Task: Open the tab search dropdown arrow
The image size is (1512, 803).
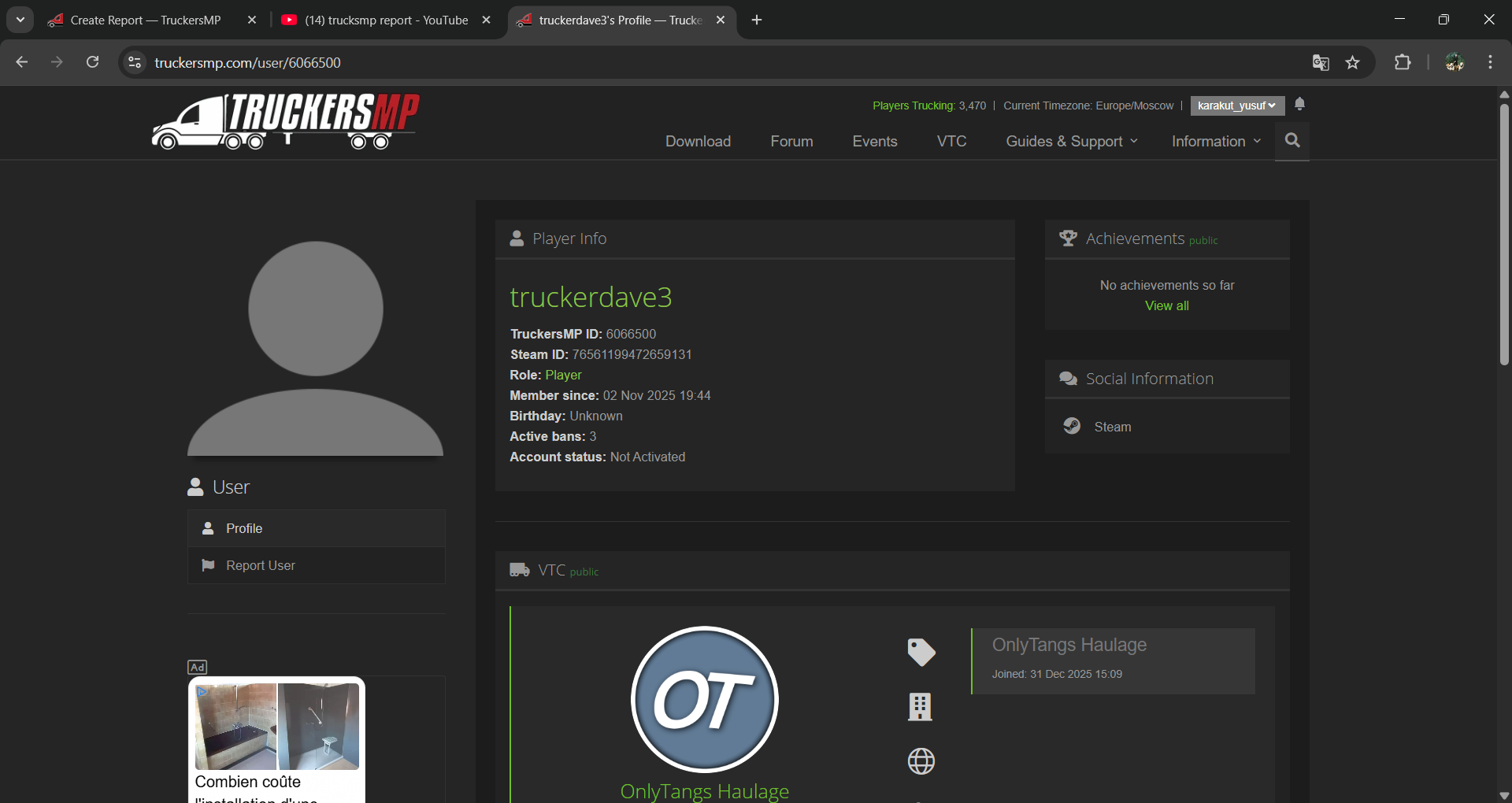Action: (x=20, y=20)
